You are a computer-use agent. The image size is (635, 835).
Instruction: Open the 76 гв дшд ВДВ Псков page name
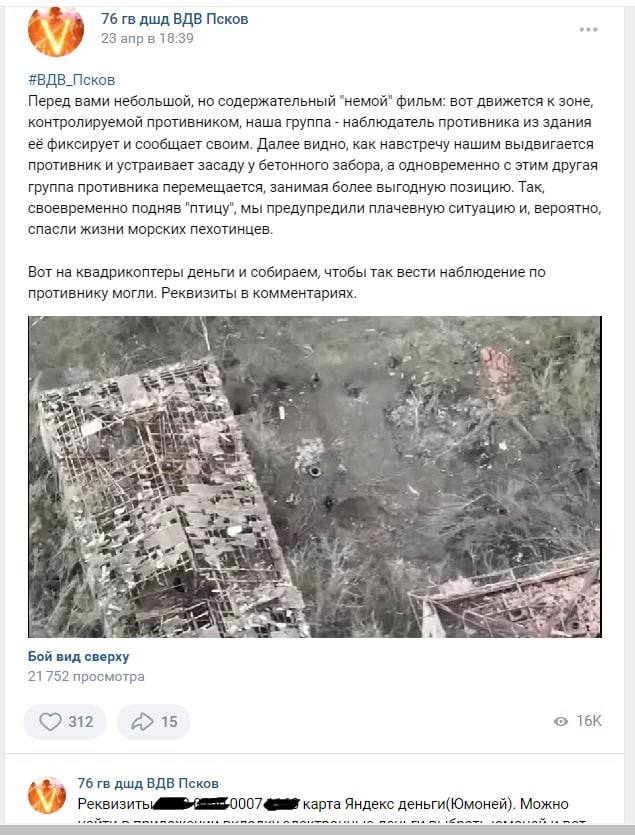pos(175,19)
